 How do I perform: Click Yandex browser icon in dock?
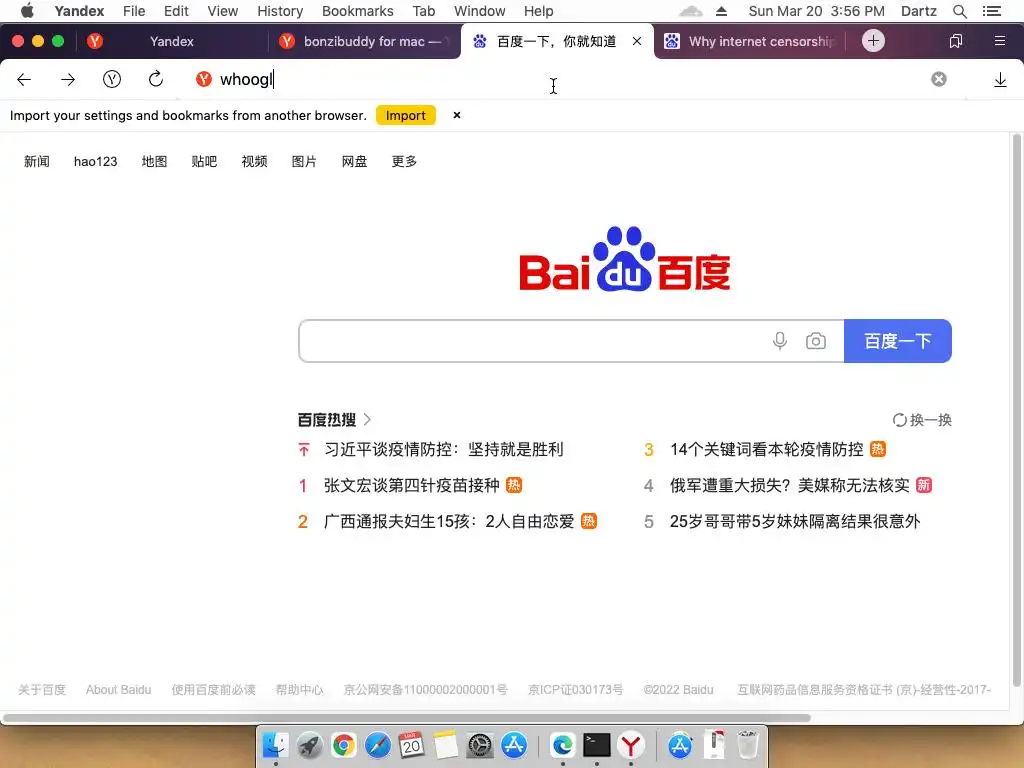point(630,745)
